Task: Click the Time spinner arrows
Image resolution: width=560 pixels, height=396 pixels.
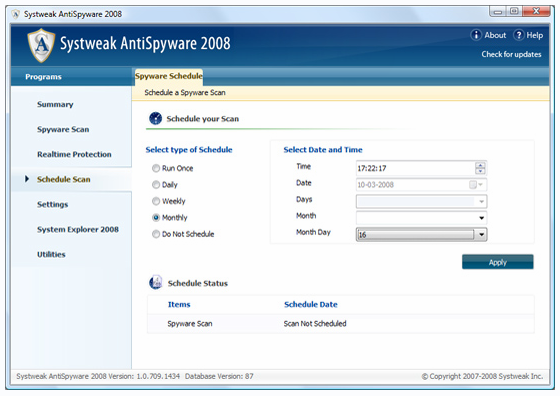Action: [x=480, y=168]
